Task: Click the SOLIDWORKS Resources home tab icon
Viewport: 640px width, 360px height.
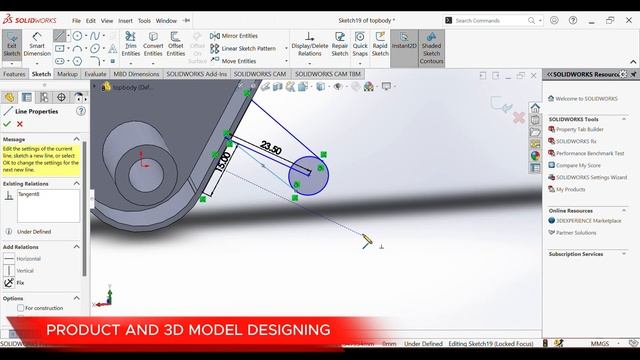Action: tap(535, 108)
